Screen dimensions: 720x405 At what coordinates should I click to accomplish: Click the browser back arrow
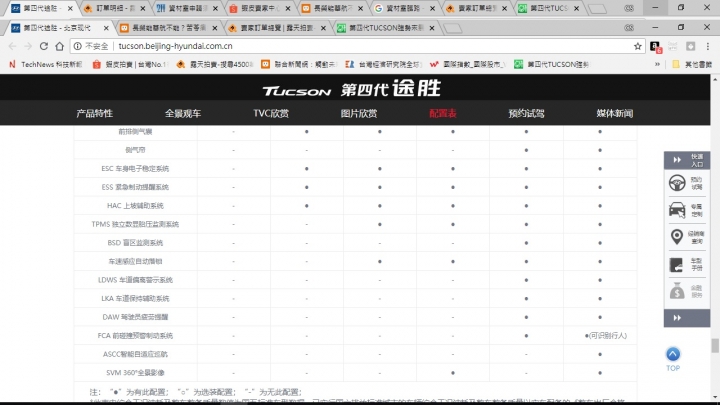coord(12,46)
